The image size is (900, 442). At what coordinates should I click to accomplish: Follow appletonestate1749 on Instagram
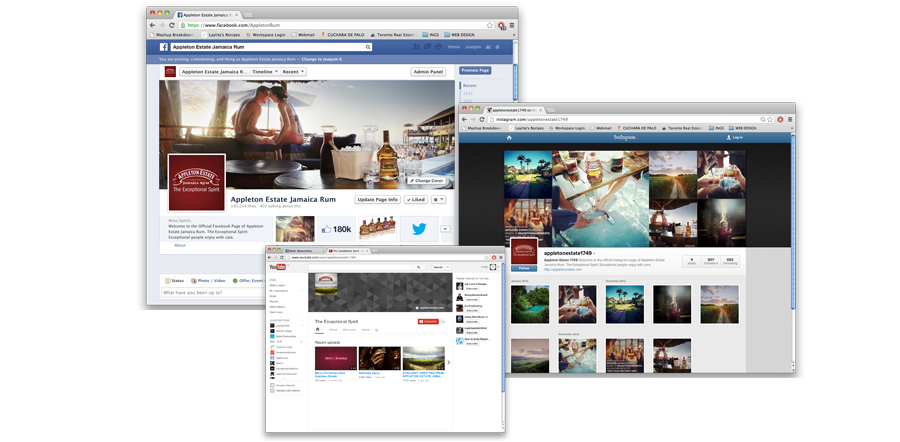click(x=524, y=268)
